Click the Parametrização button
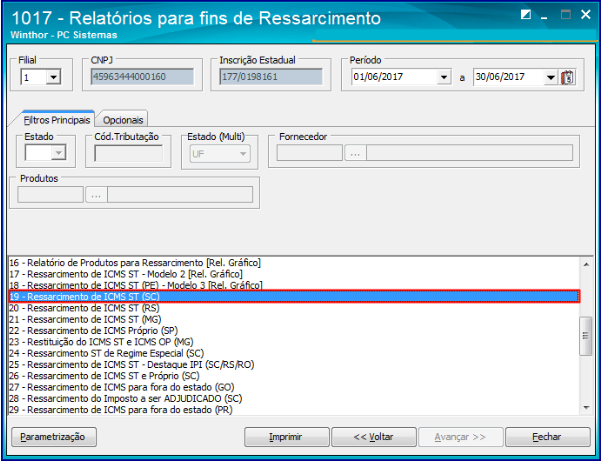605x463 pixels. click(54, 437)
